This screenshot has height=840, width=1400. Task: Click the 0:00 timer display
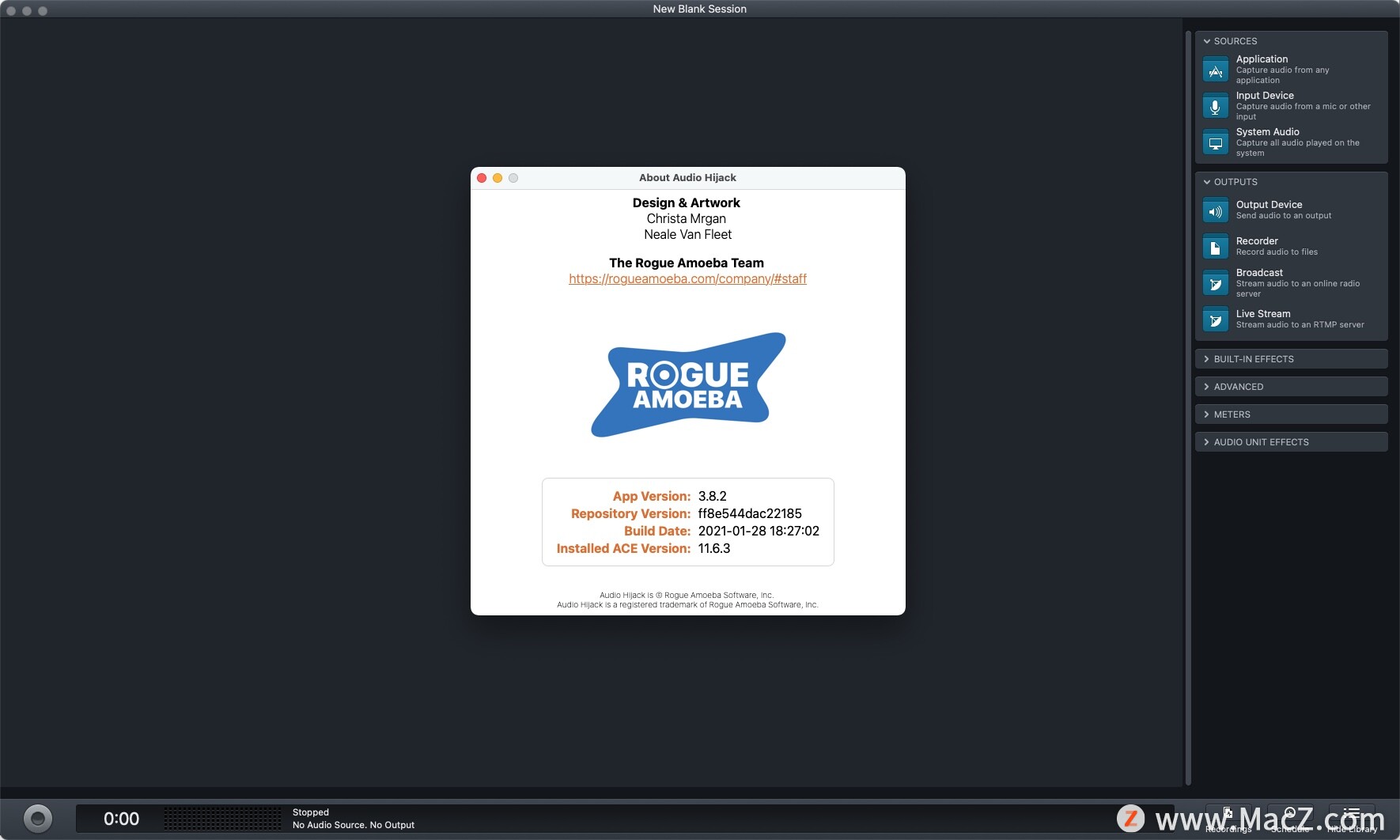click(x=121, y=819)
